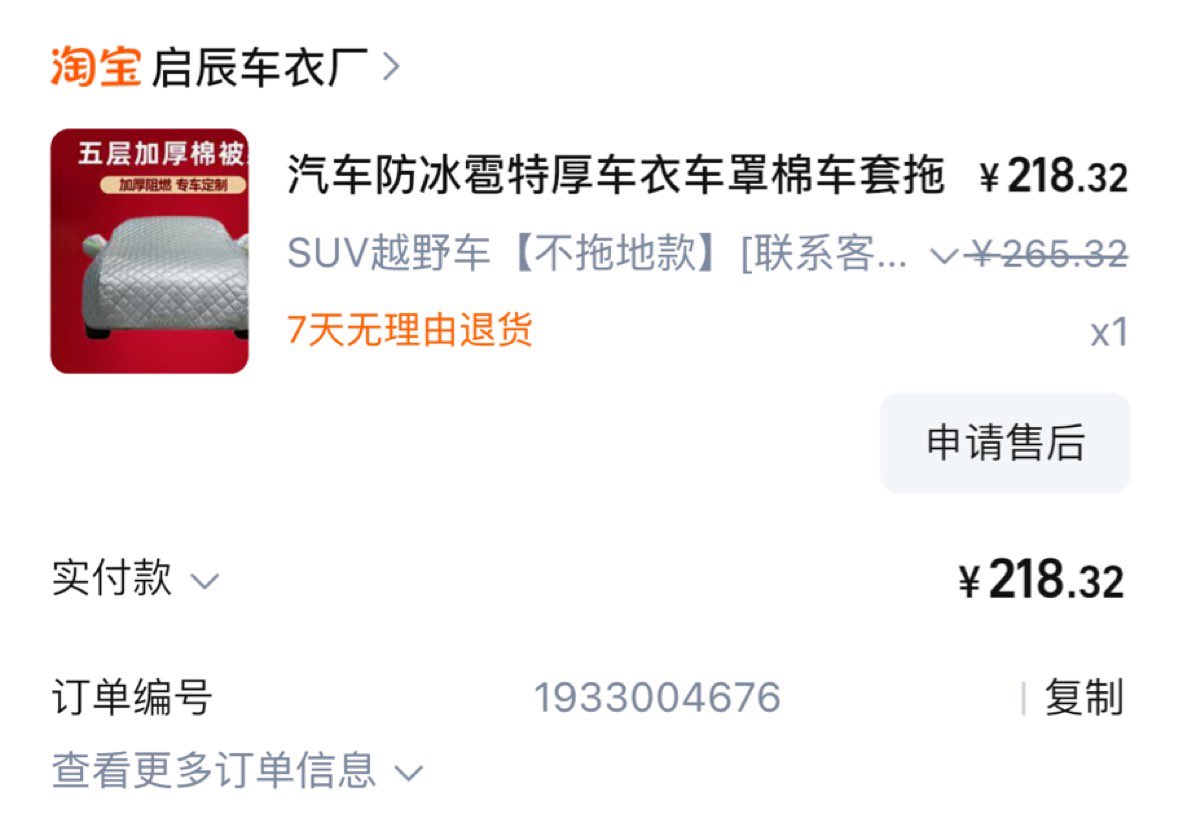Expand the SUV越野车 variant dropdown arrow

944,256
